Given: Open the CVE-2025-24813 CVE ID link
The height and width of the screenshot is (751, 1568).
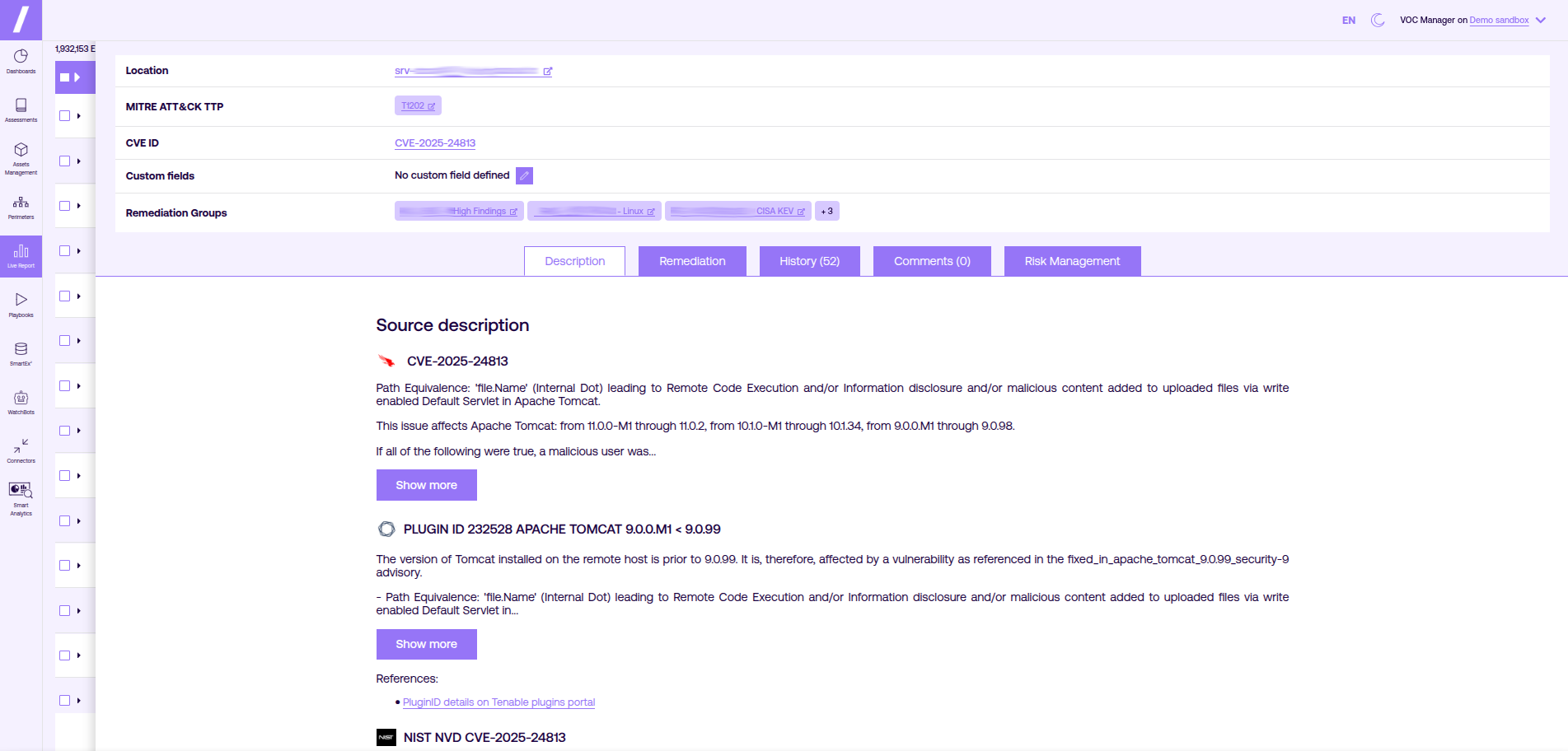Looking at the screenshot, I should point(434,143).
